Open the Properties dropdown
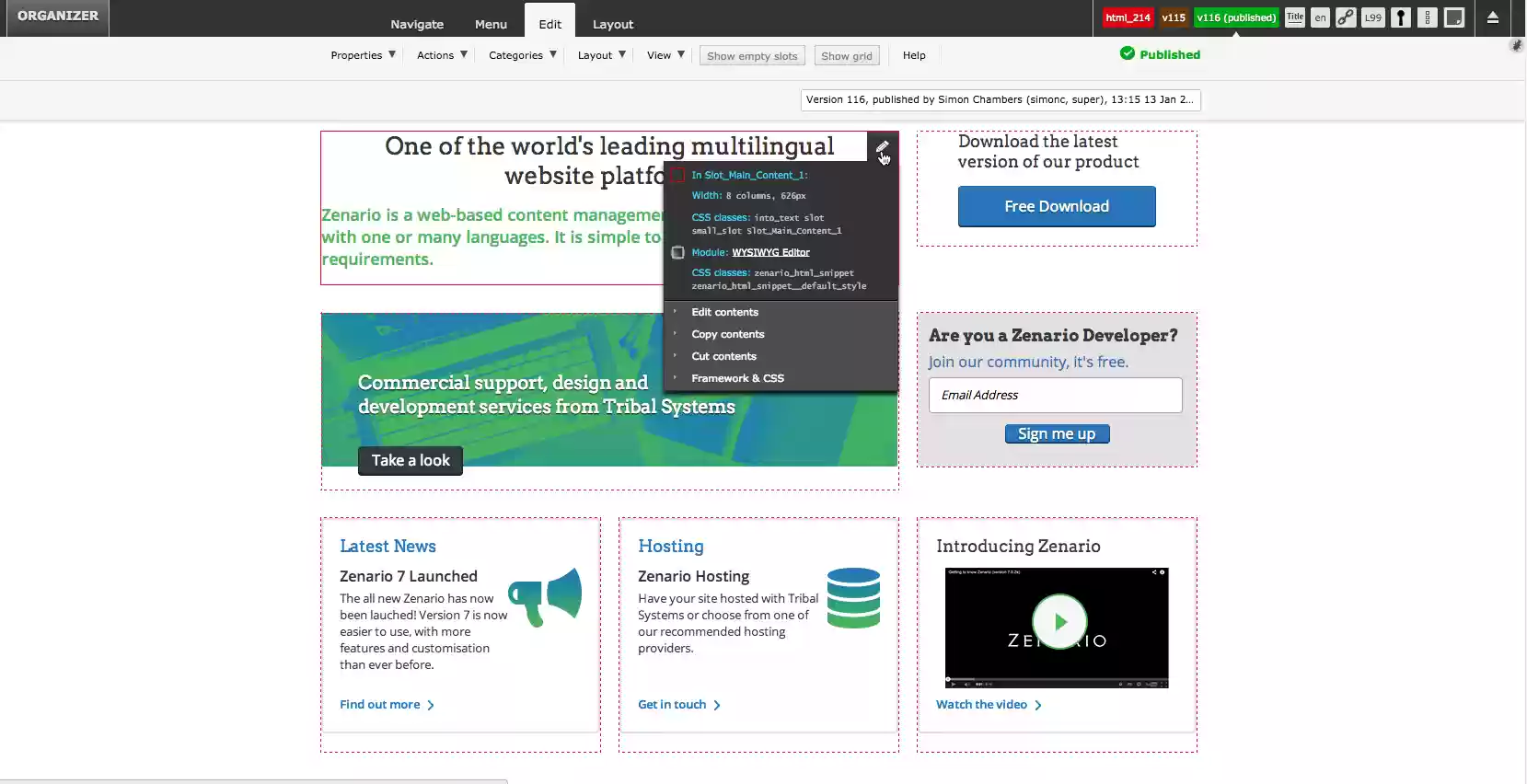Viewport: 1527px width, 784px height. point(363,55)
